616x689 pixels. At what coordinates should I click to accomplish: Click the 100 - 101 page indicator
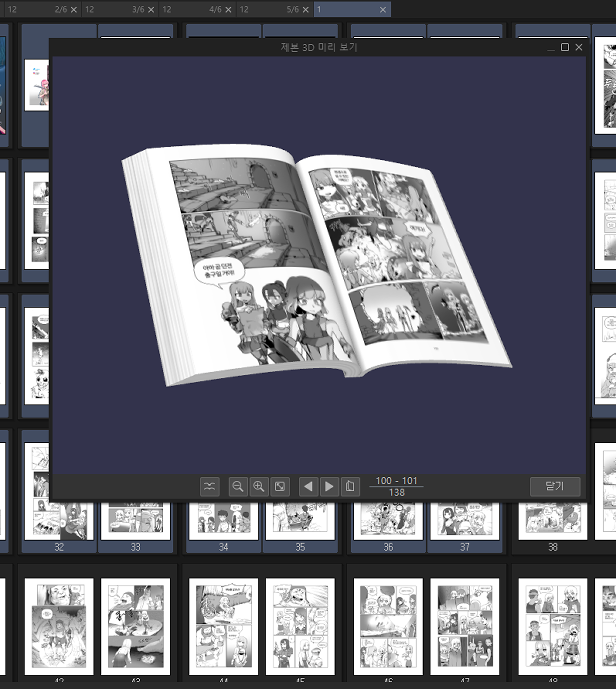coord(396,481)
